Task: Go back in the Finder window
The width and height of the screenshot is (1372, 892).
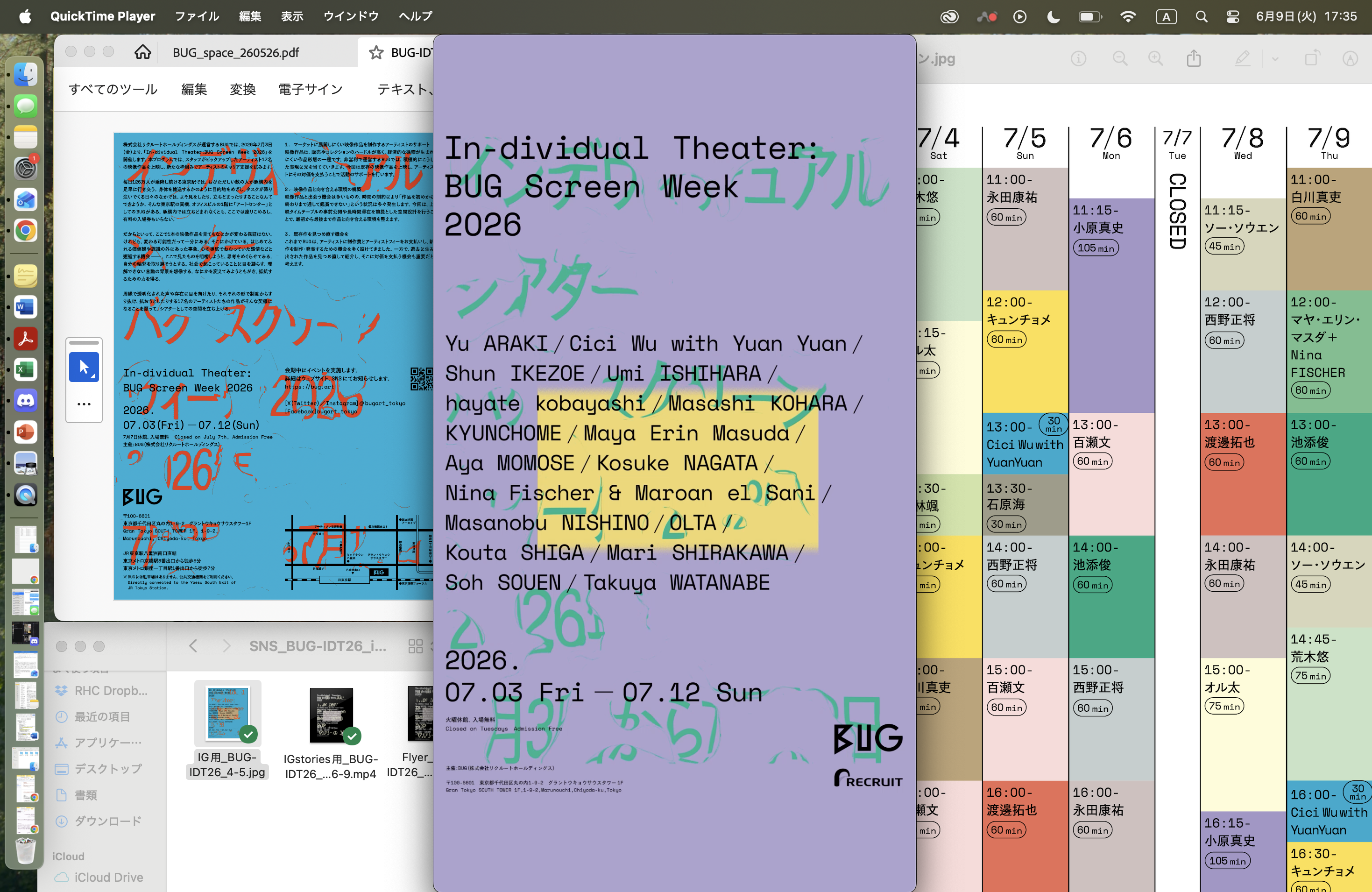Action: click(193, 646)
